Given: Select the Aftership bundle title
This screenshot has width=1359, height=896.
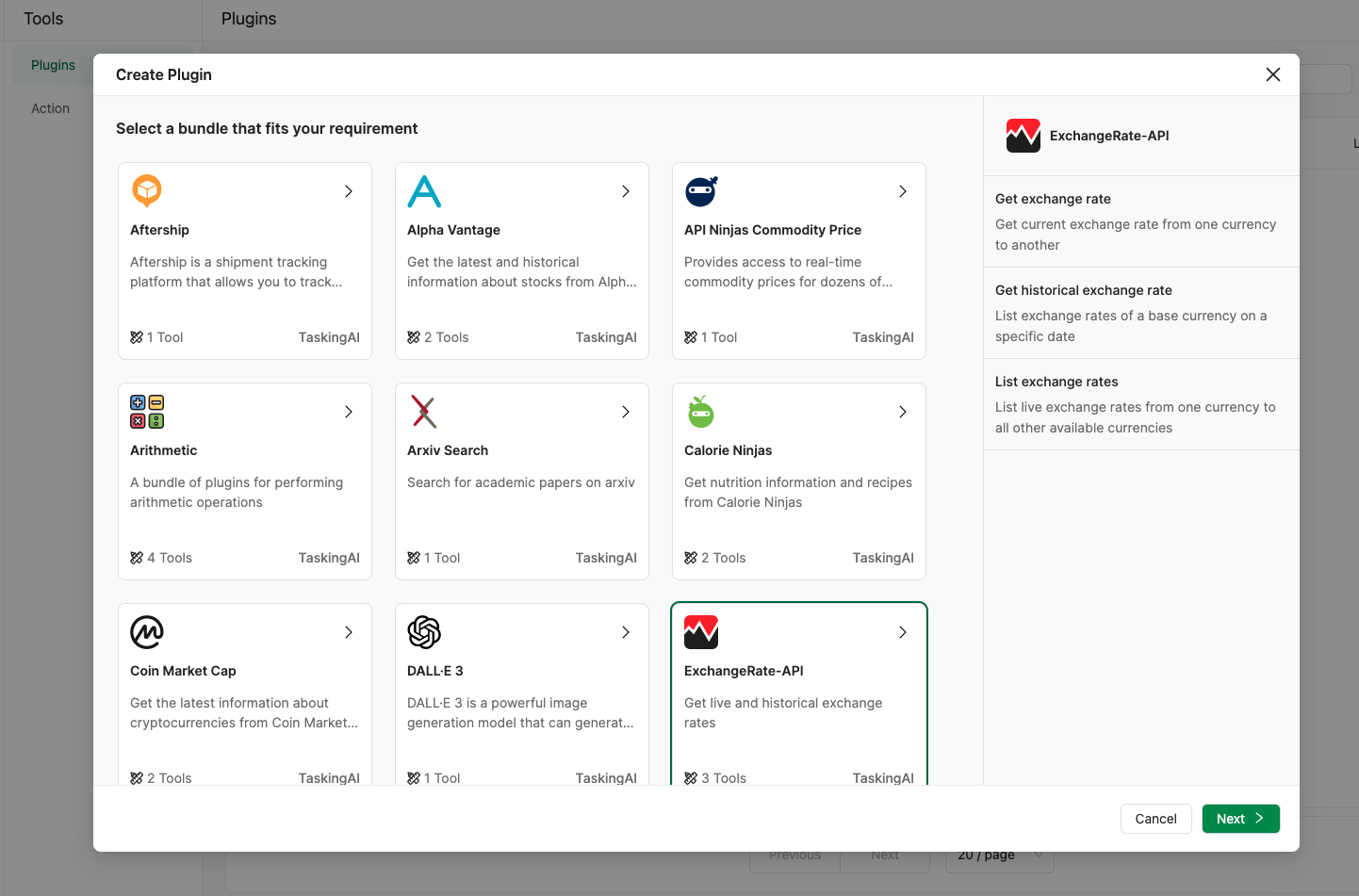Looking at the screenshot, I should [159, 230].
